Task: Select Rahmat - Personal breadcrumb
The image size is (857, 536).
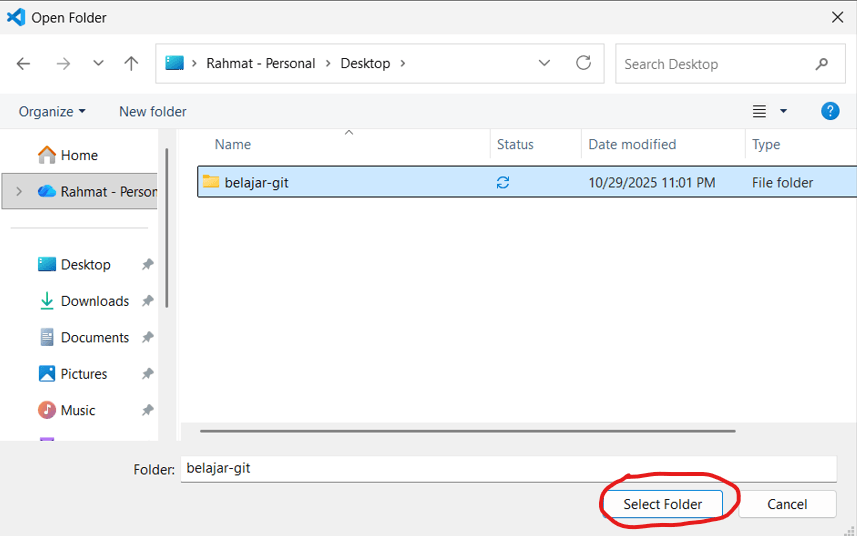Action: tap(261, 63)
